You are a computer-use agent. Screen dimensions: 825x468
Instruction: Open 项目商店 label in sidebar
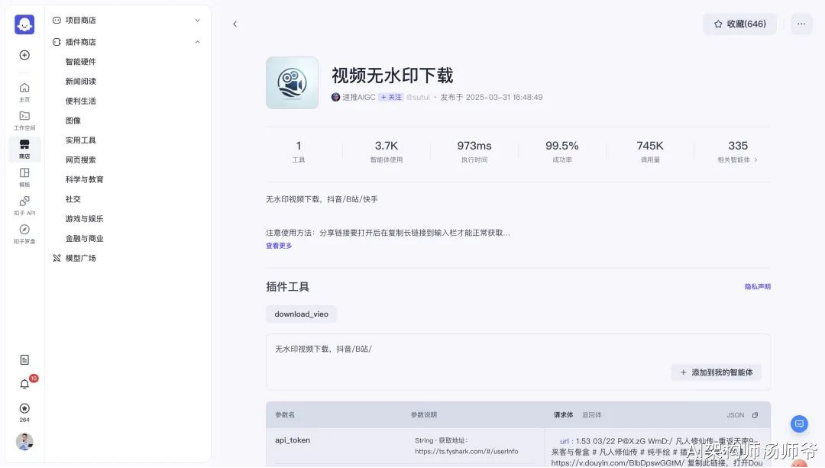click(x=81, y=20)
